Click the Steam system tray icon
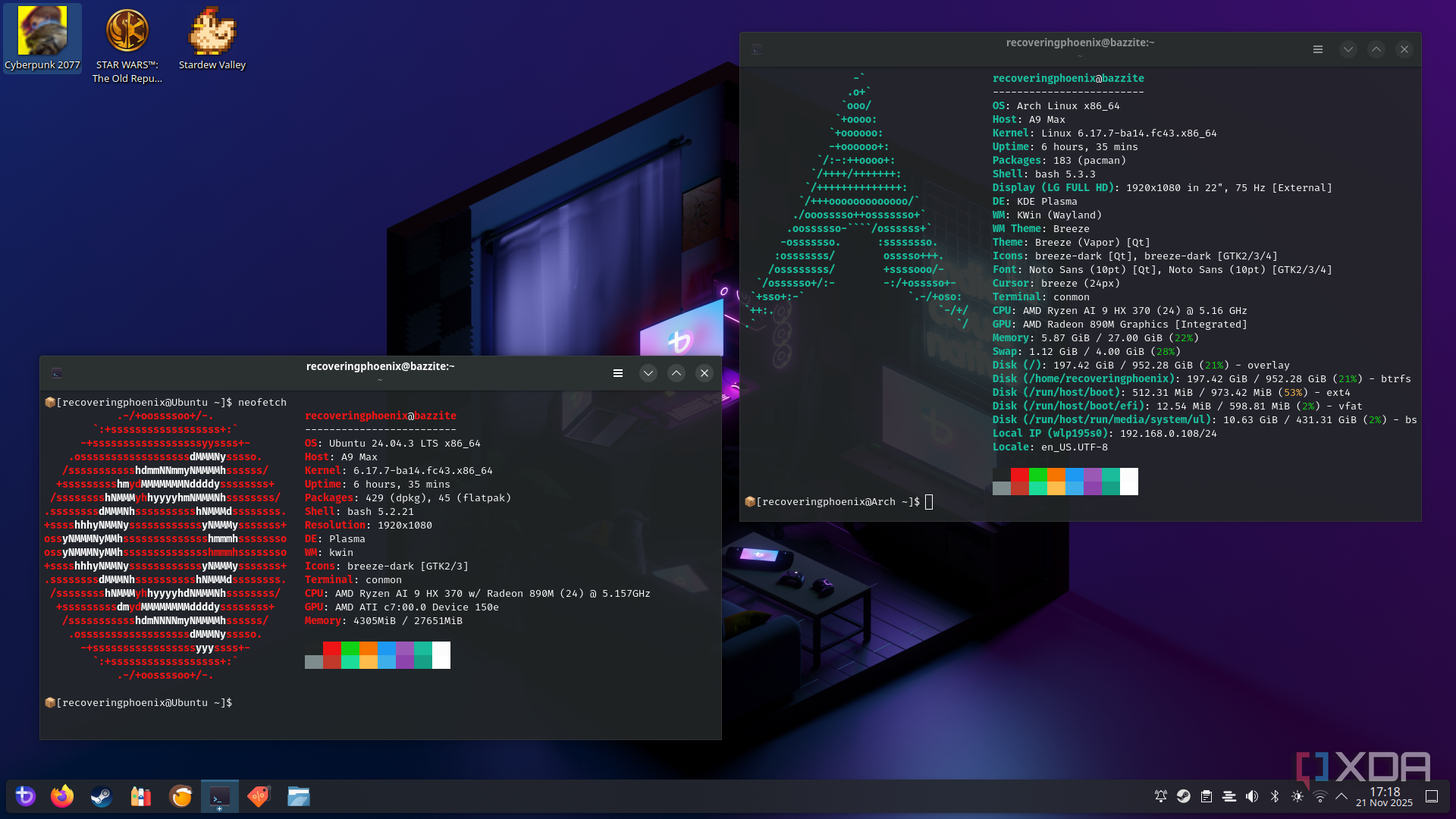Viewport: 1456px width, 819px height. tap(1184, 796)
